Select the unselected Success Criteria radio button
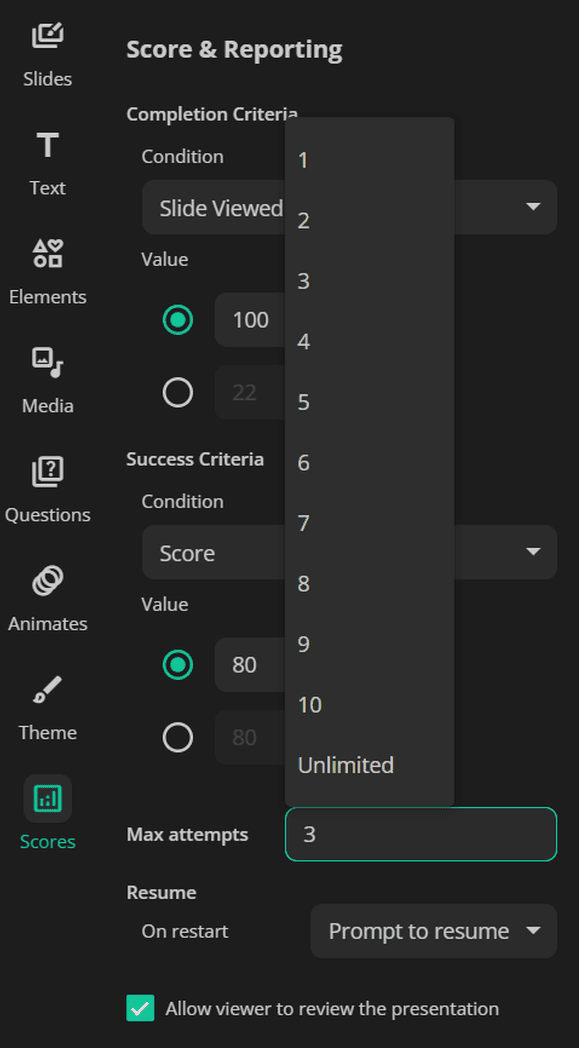Viewport: 579px width, 1048px height. tap(178, 738)
